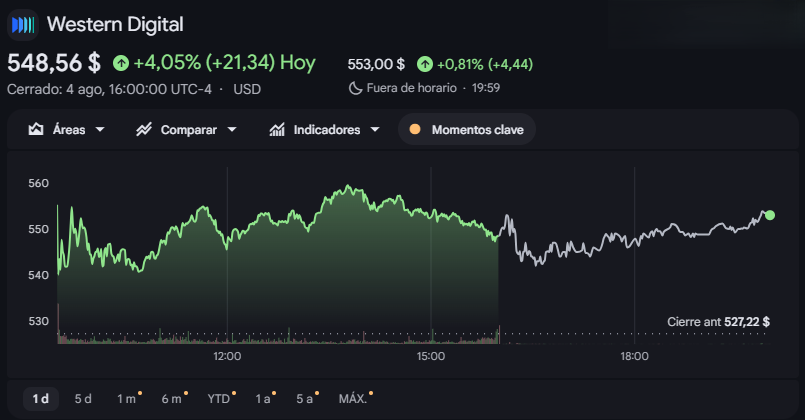Image resolution: width=805 pixels, height=420 pixels.
Task: Click the Áreas chart type icon
Action: pyautogui.click(x=36, y=129)
